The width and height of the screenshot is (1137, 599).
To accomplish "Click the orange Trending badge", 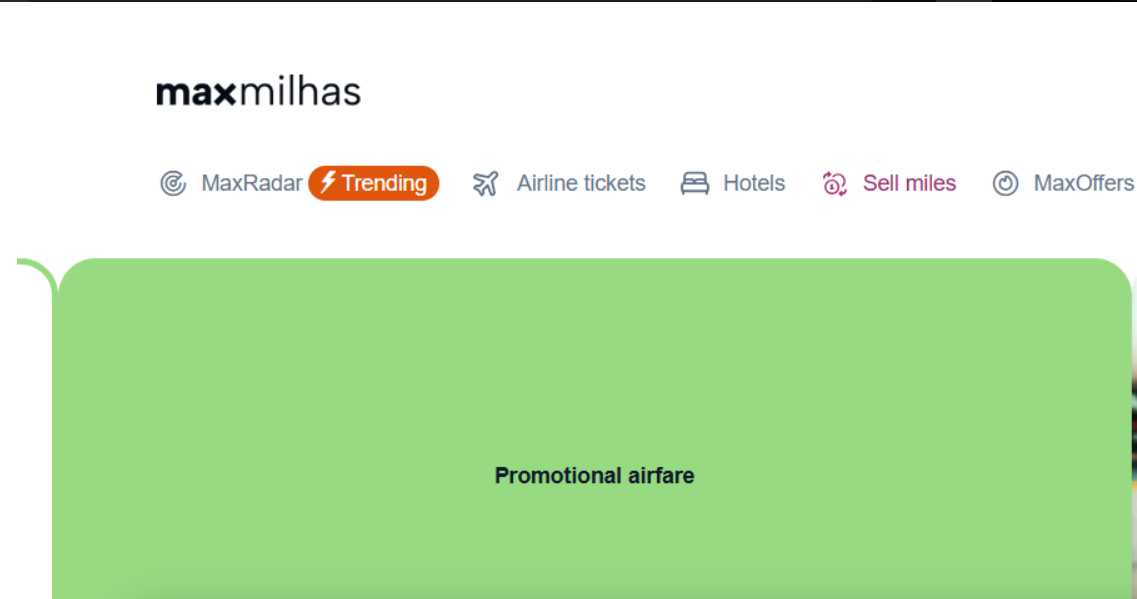I will click(x=373, y=183).
